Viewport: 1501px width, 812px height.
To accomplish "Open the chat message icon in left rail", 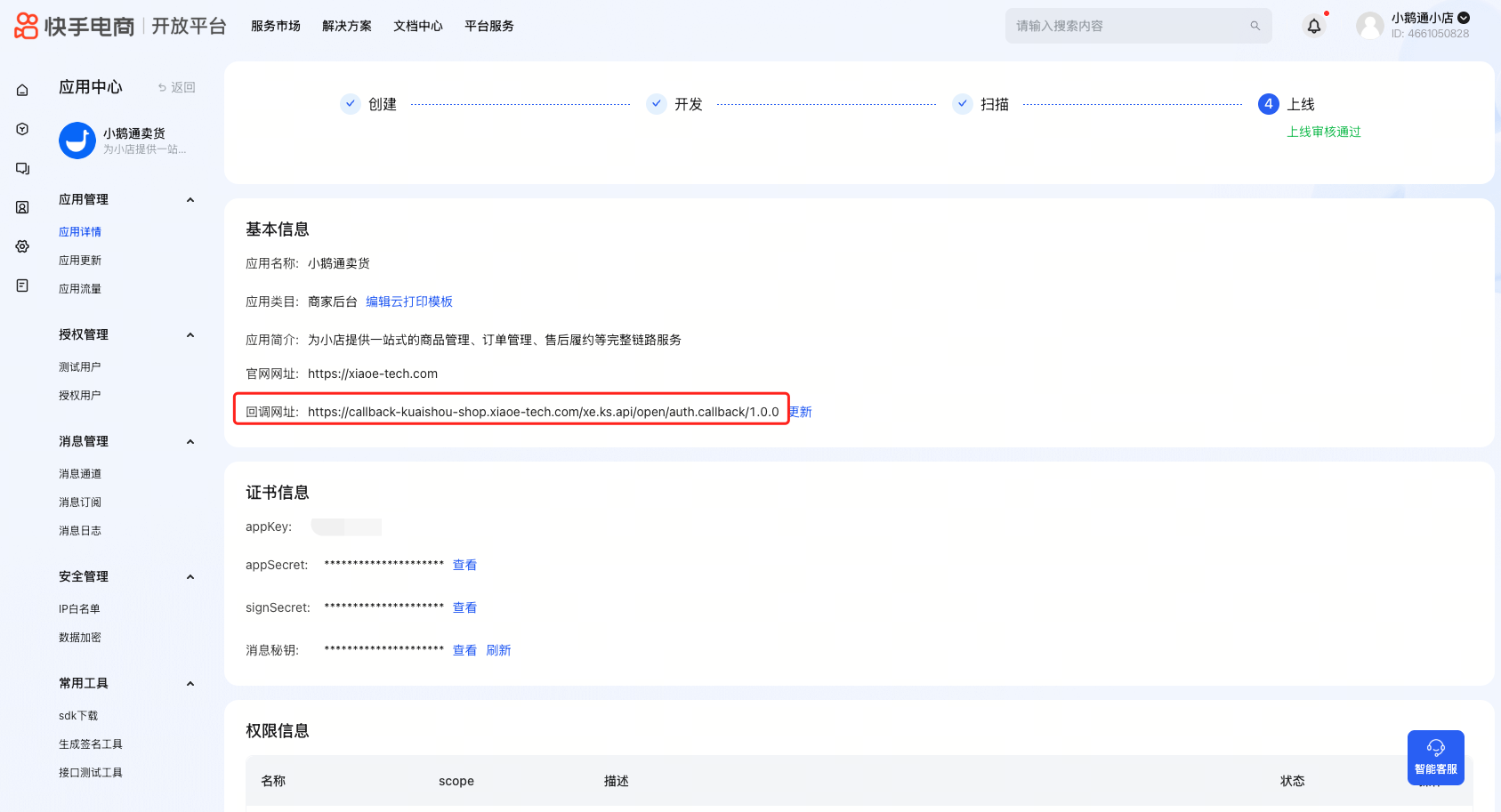I will [x=22, y=168].
